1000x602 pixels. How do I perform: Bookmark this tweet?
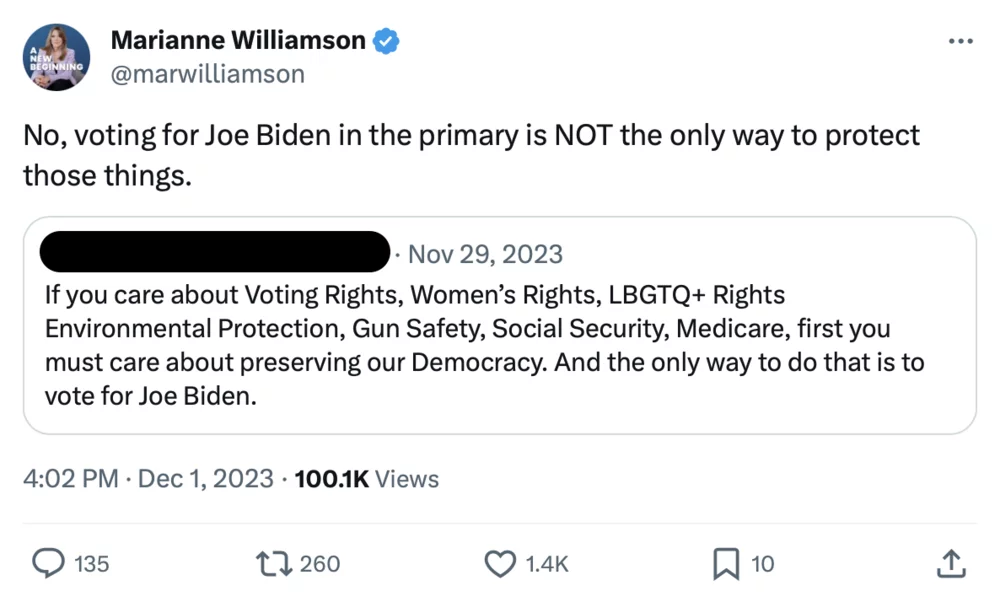[725, 564]
